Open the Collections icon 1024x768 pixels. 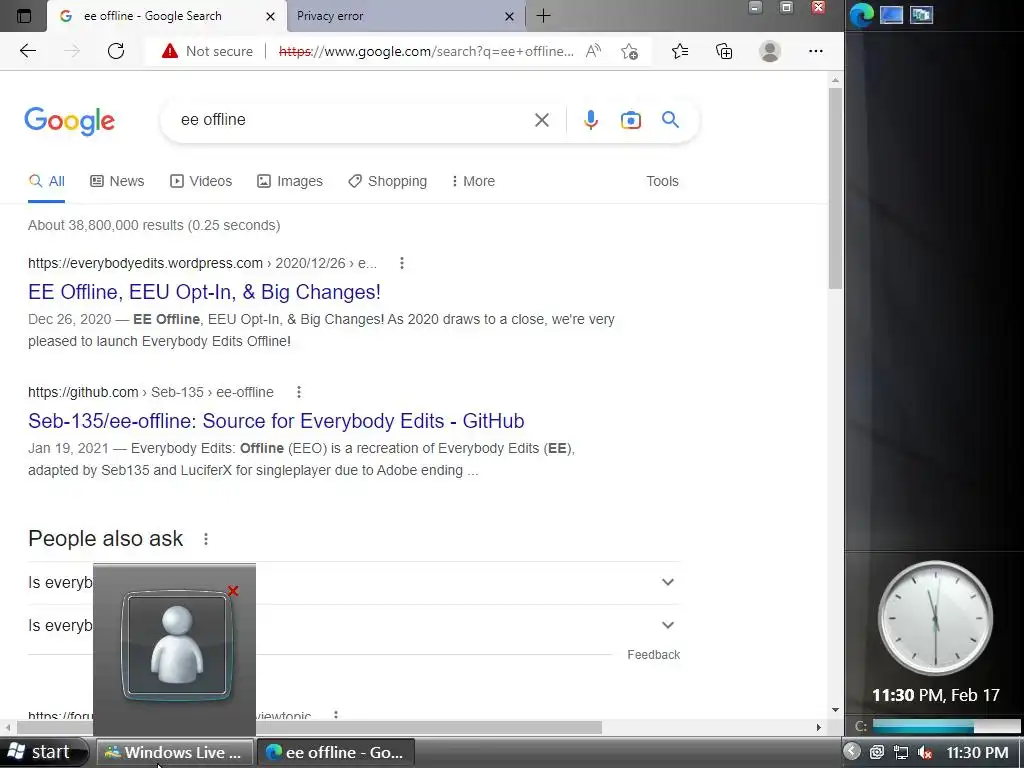click(x=724, y=51)
